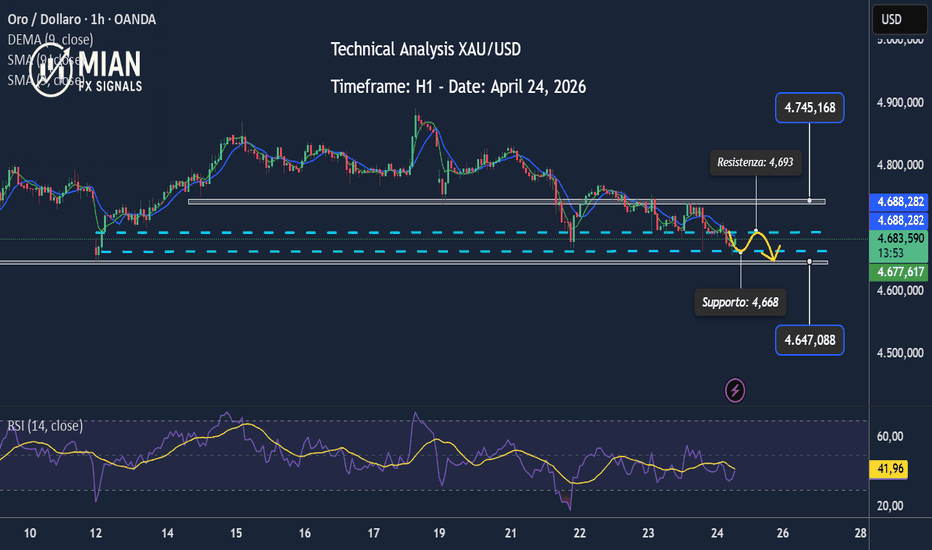Click the RSI value 41,96 label
Image resolution: width=932 pixels, height=550 pixels.
point(890,469)
